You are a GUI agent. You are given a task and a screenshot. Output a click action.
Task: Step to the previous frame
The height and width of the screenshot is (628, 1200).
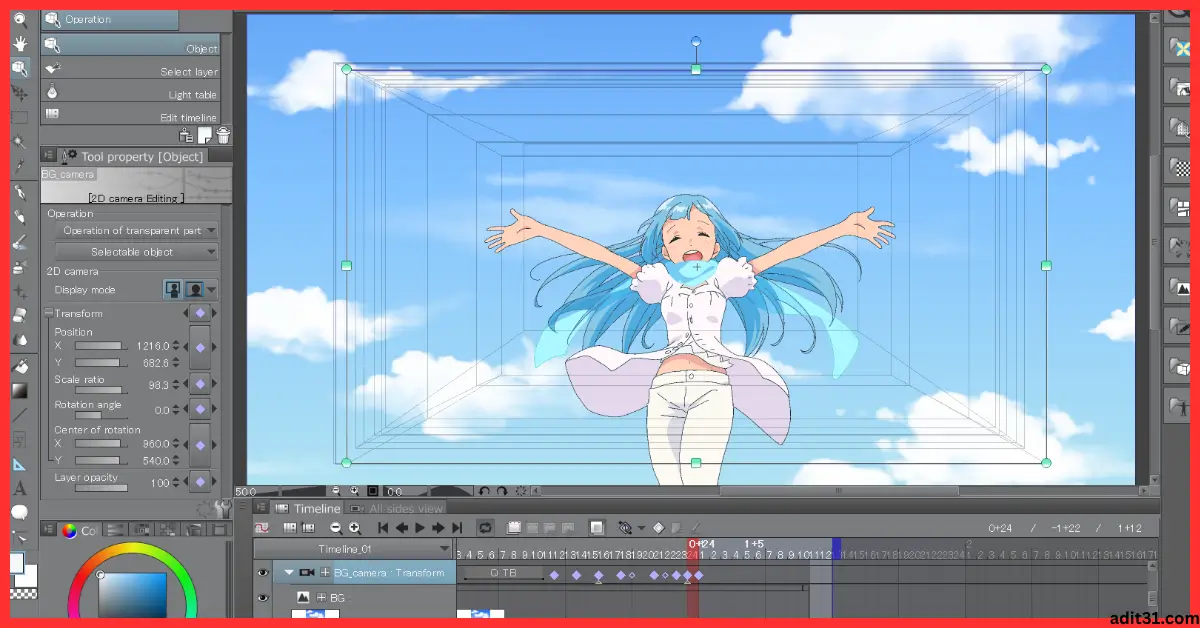pyautogui.click(x=402, y=527)
